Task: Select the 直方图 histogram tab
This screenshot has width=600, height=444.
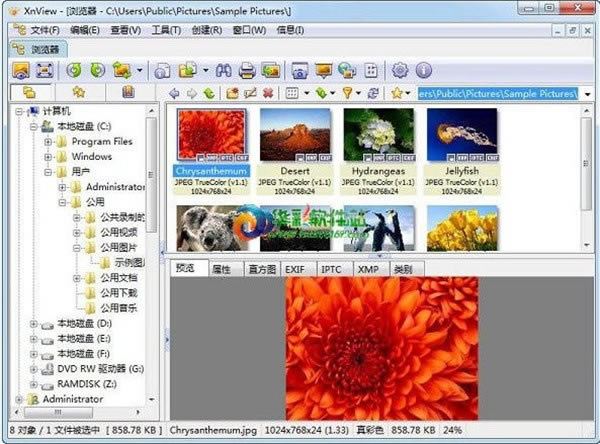Action: 262,269
